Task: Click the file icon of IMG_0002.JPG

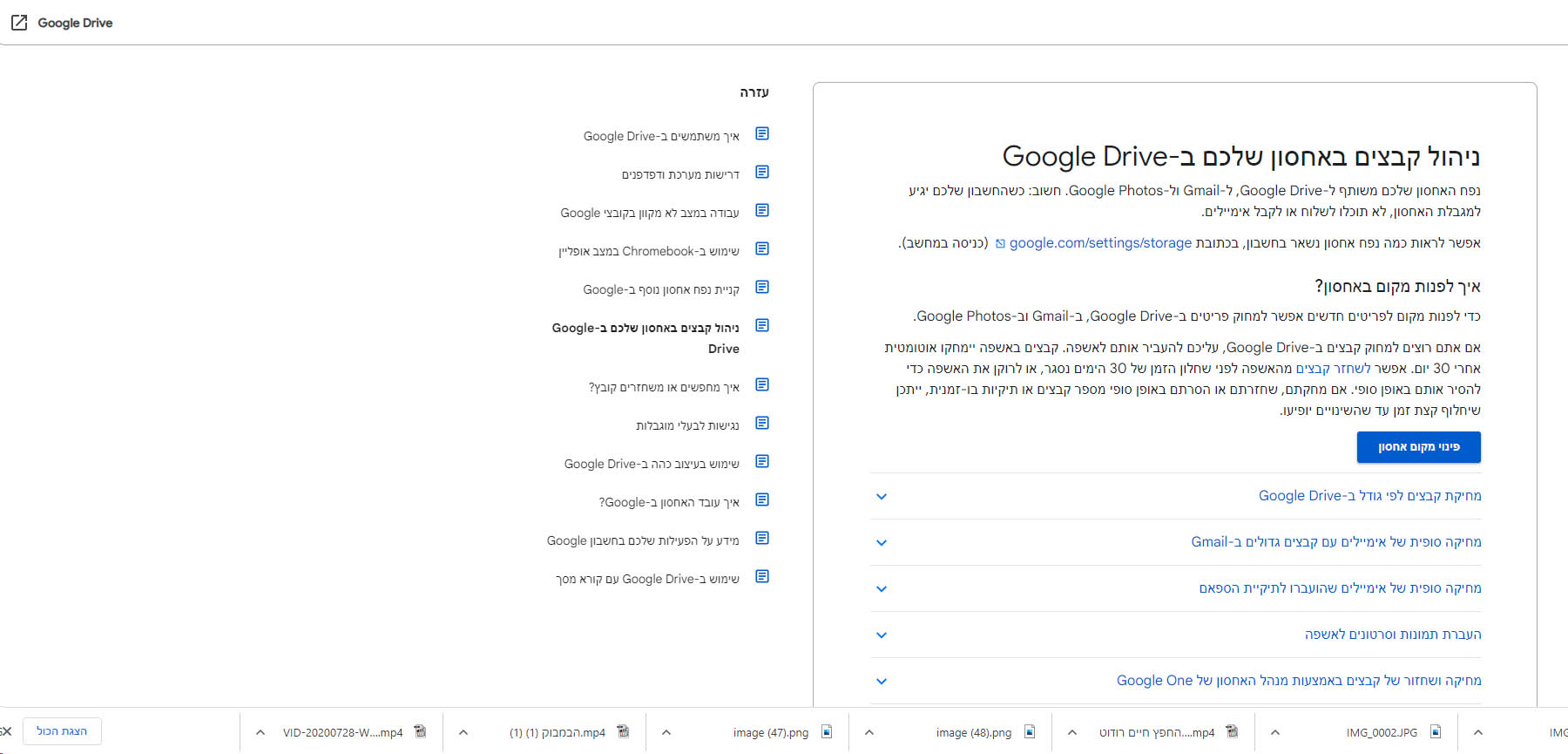Action: 1436,731
